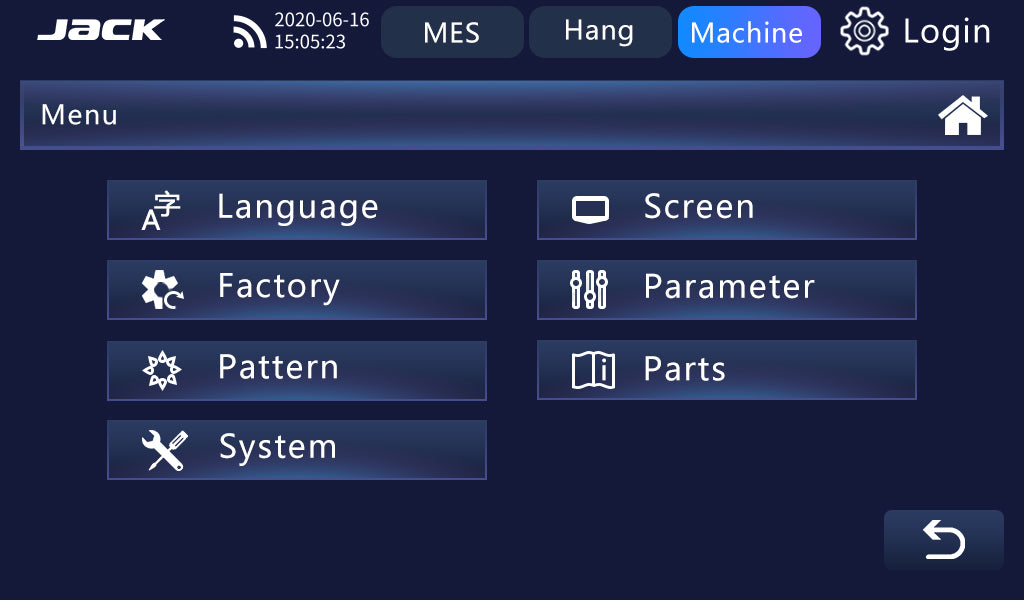
Task: Click the monitor icon beside Screen
Action: pyautogui.click(x=590, y=210)
